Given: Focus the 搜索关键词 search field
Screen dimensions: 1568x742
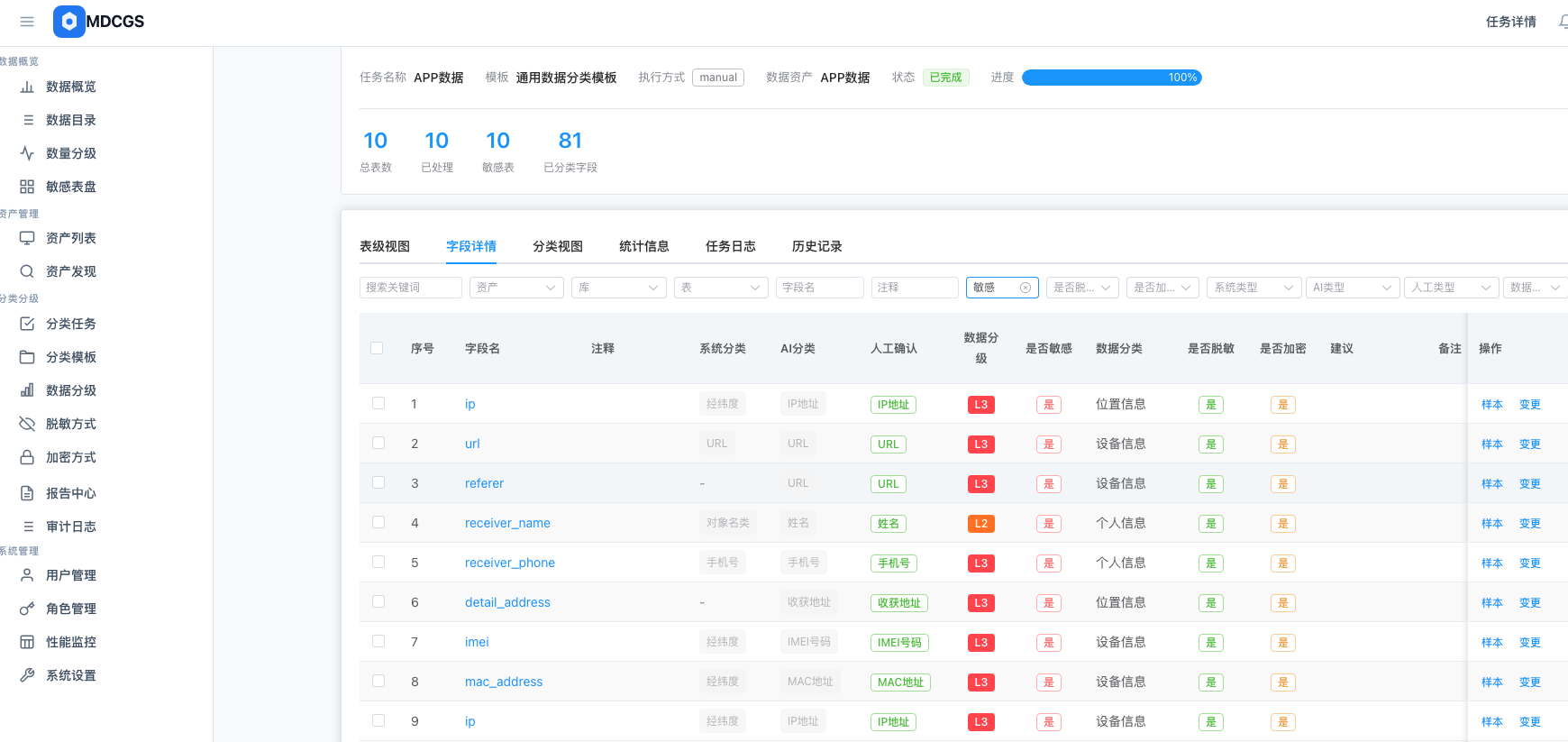Looking at the screenshot, I should (411, 288).
